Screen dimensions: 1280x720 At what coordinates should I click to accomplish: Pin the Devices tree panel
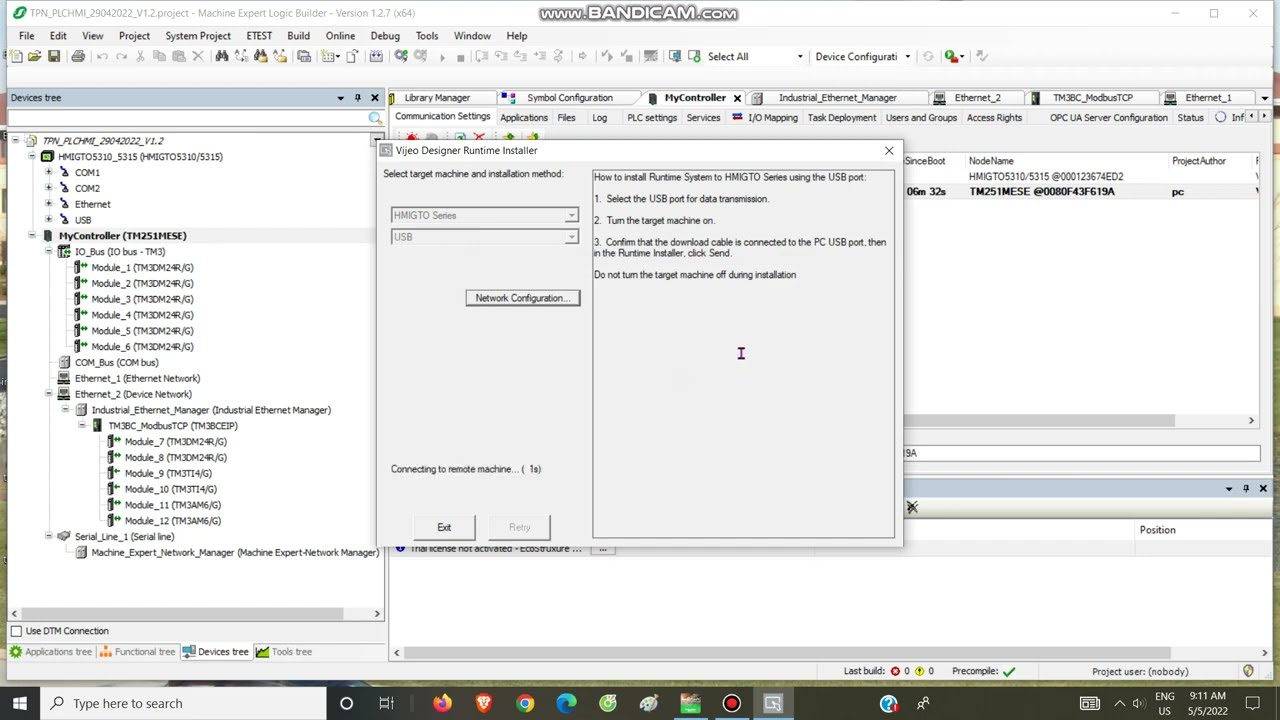357,98
